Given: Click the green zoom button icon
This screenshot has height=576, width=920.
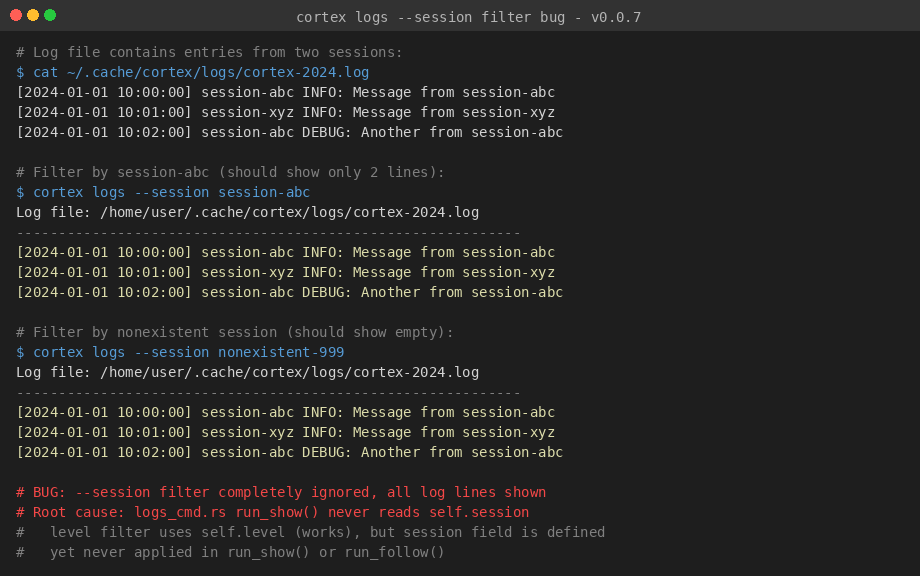Looking at the screenshot, I should 48,16.
